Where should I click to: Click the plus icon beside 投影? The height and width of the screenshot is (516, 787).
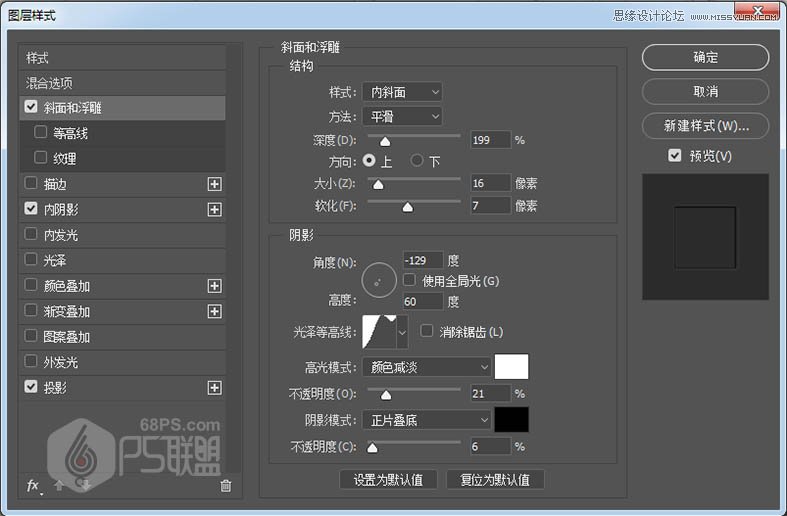click(214, 388)
